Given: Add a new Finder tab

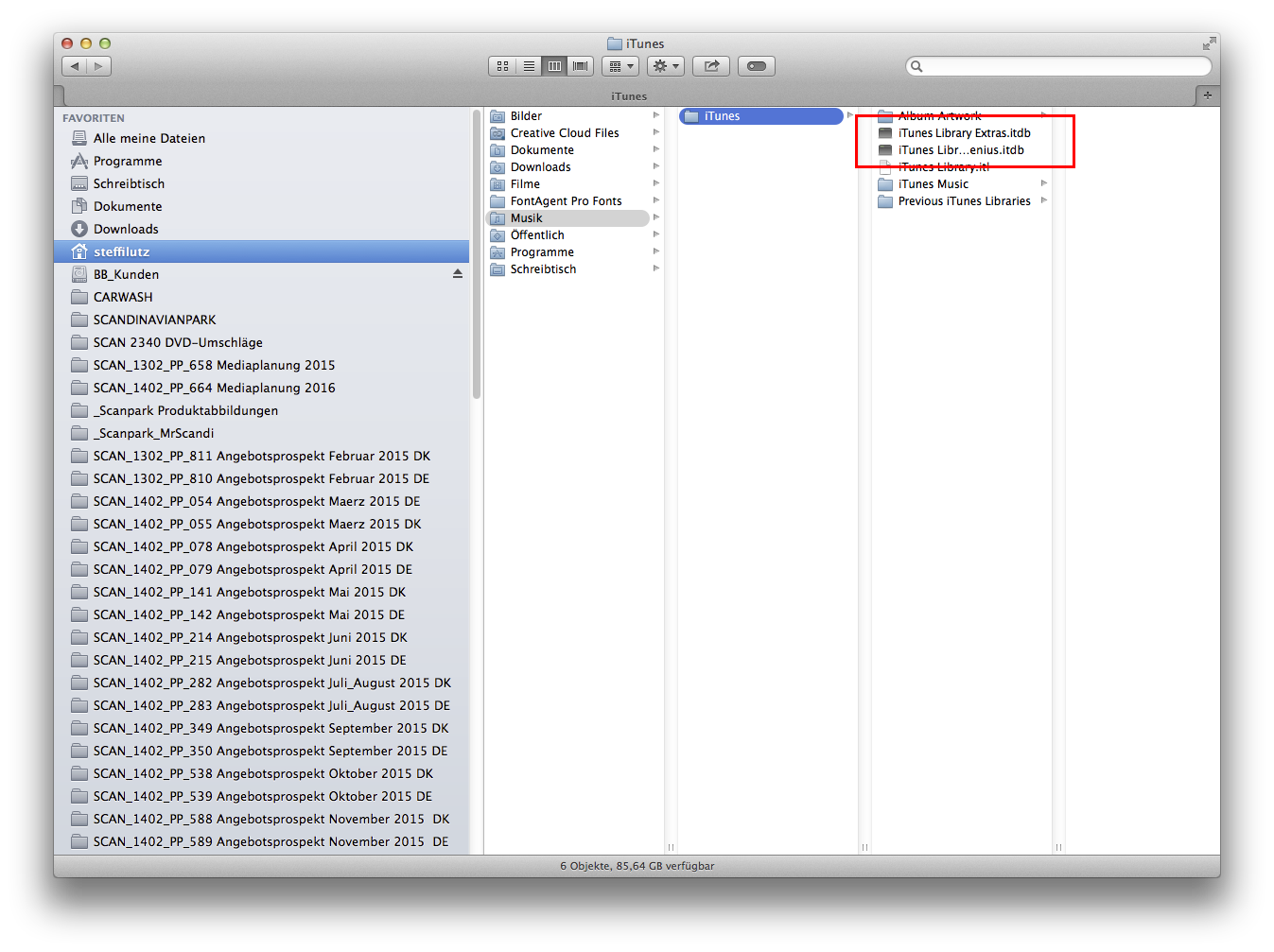Looking at the screenshot, I should [1207, 95].
